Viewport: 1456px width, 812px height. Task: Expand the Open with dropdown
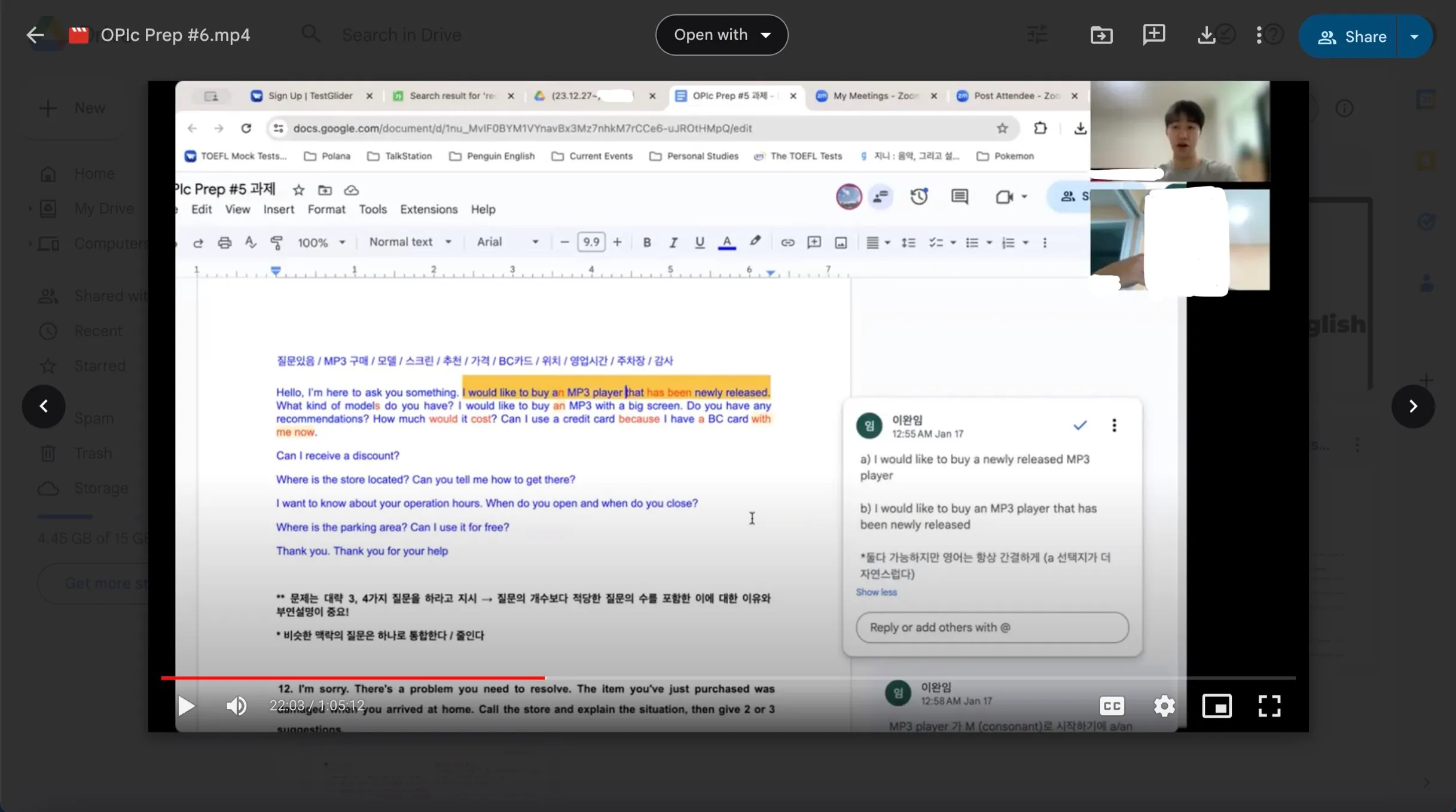[x=721, y=35]
